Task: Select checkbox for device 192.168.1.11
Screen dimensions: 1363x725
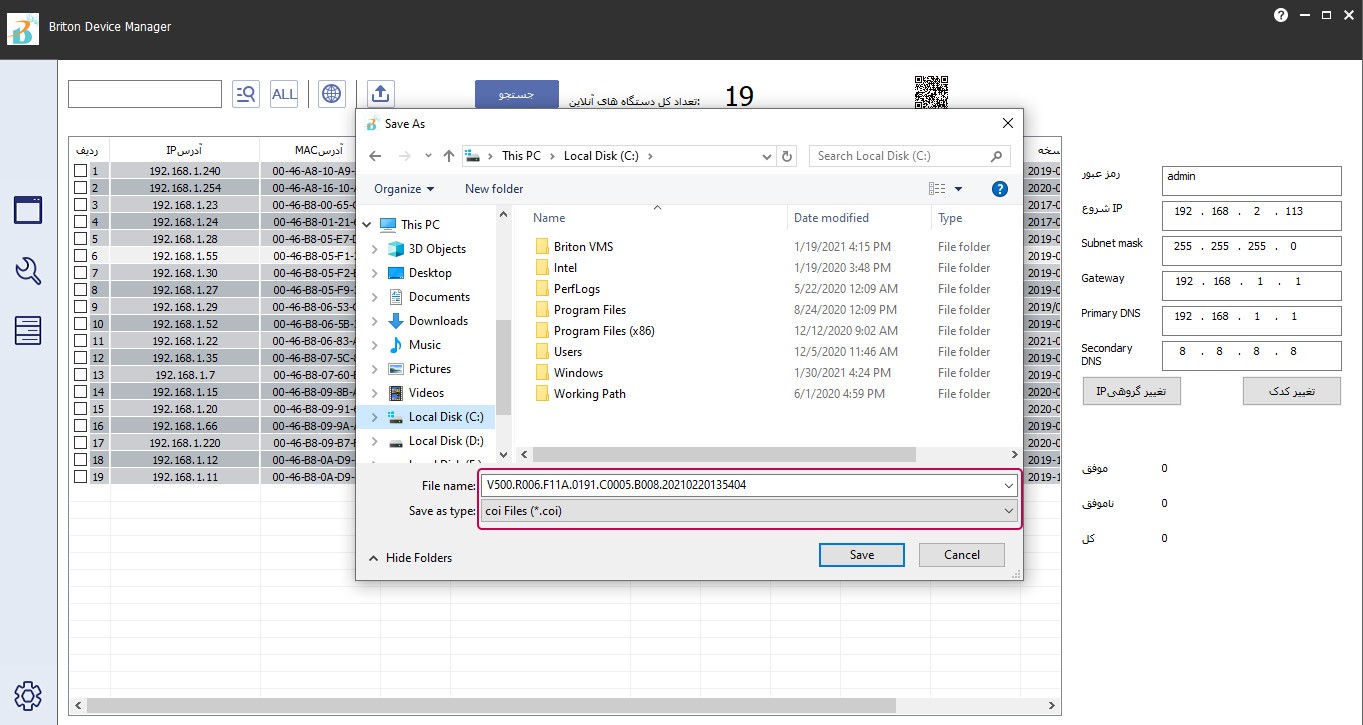Action: coord(80,477)
